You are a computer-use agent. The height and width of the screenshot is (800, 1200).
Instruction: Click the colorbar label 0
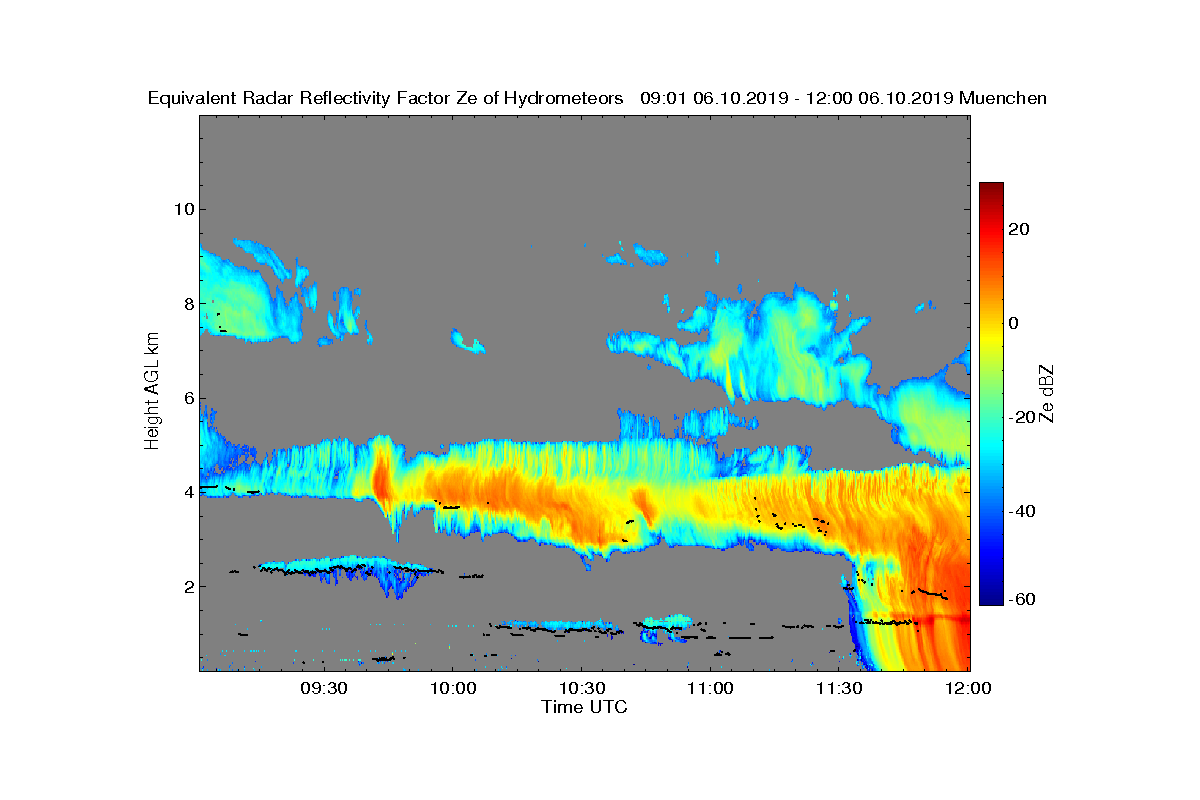[1015, 323]
